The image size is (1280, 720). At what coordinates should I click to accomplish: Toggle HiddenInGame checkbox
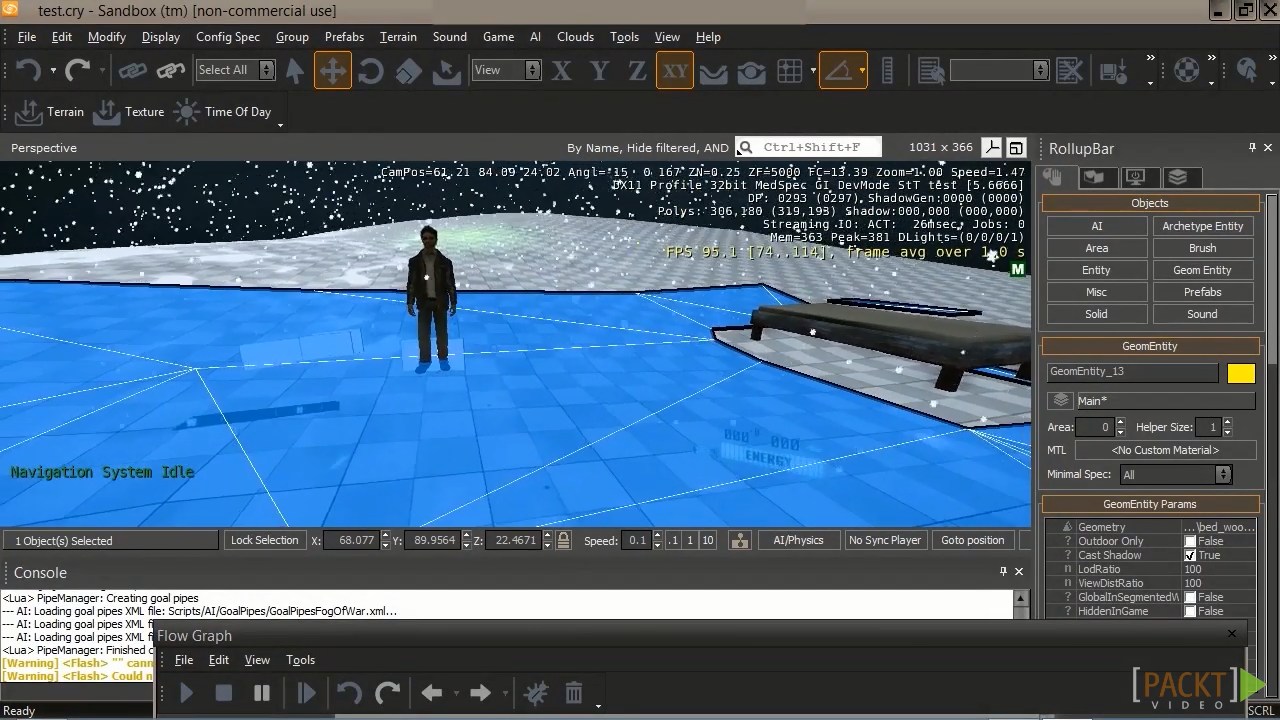[x=1190, y=611]
